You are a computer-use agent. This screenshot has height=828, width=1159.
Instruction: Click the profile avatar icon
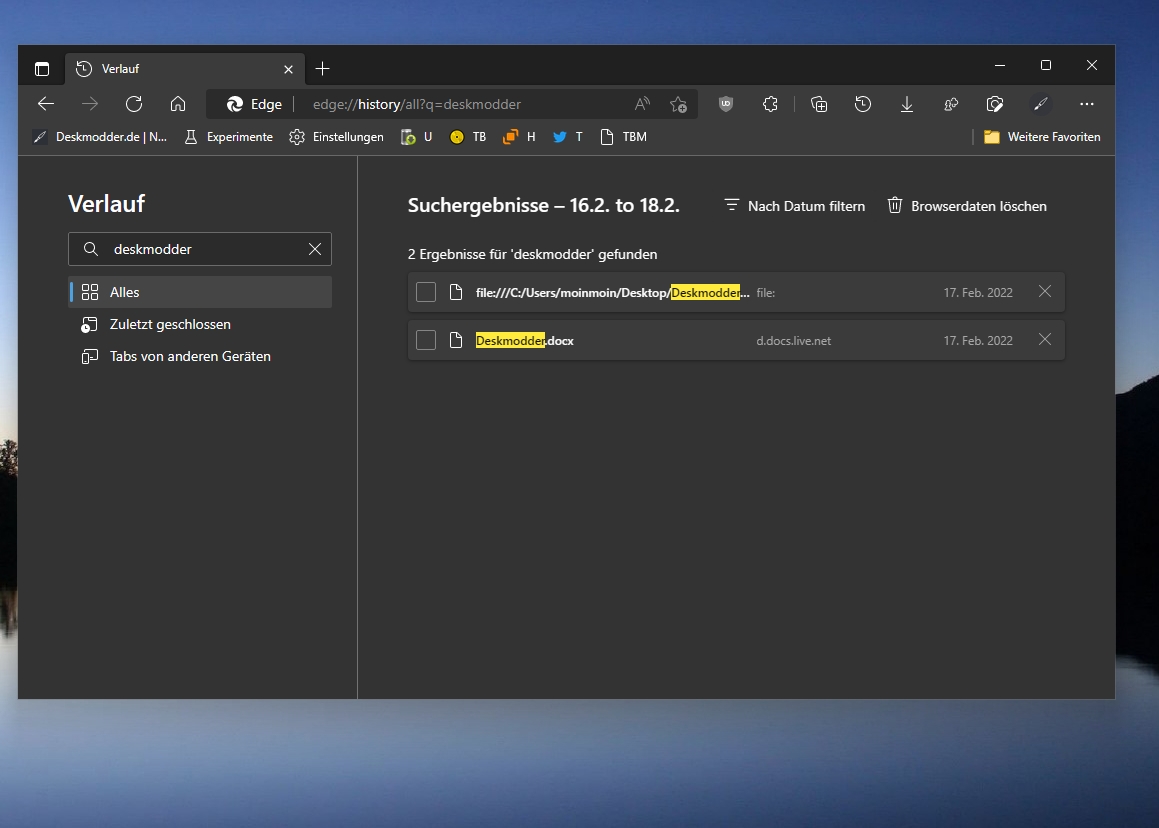[x=1041, y=104]
